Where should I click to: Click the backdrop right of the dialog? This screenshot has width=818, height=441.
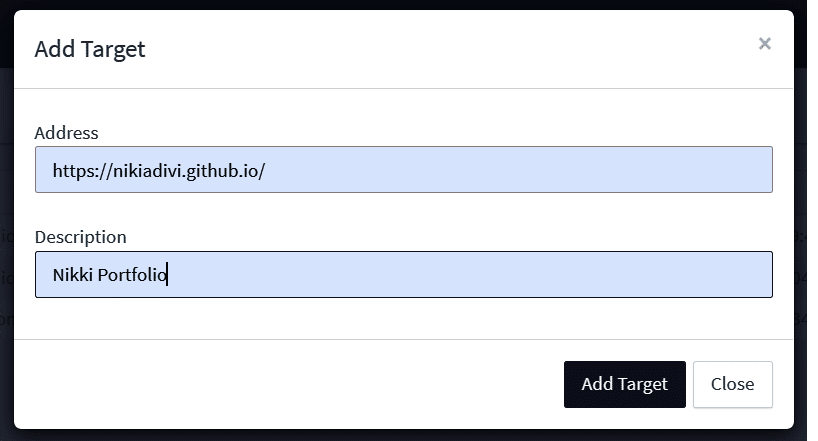coord(806,150)
